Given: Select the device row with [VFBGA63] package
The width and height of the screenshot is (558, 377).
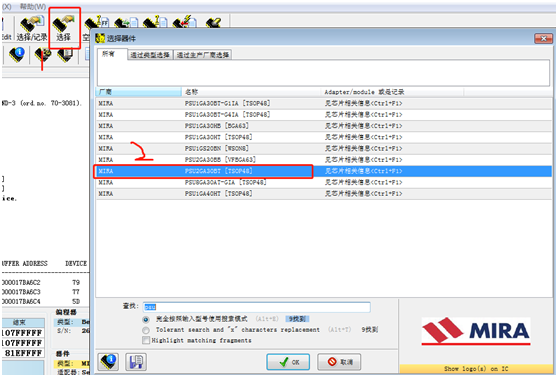Looking at the screenshot, I should click(x=324, y=160).
